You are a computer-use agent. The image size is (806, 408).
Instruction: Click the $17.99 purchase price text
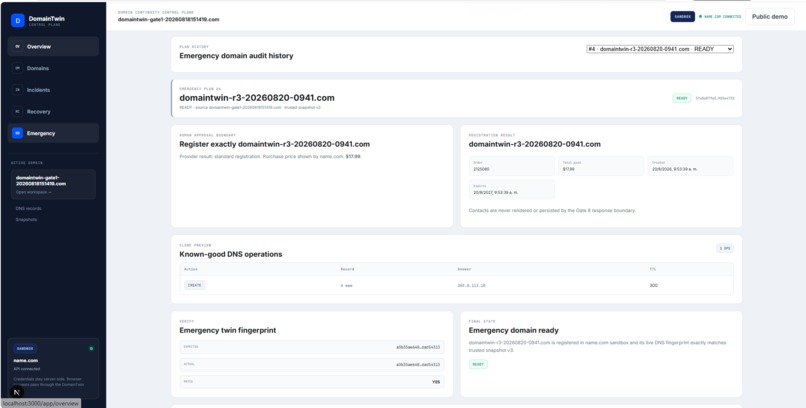click(x=353, y=156)
